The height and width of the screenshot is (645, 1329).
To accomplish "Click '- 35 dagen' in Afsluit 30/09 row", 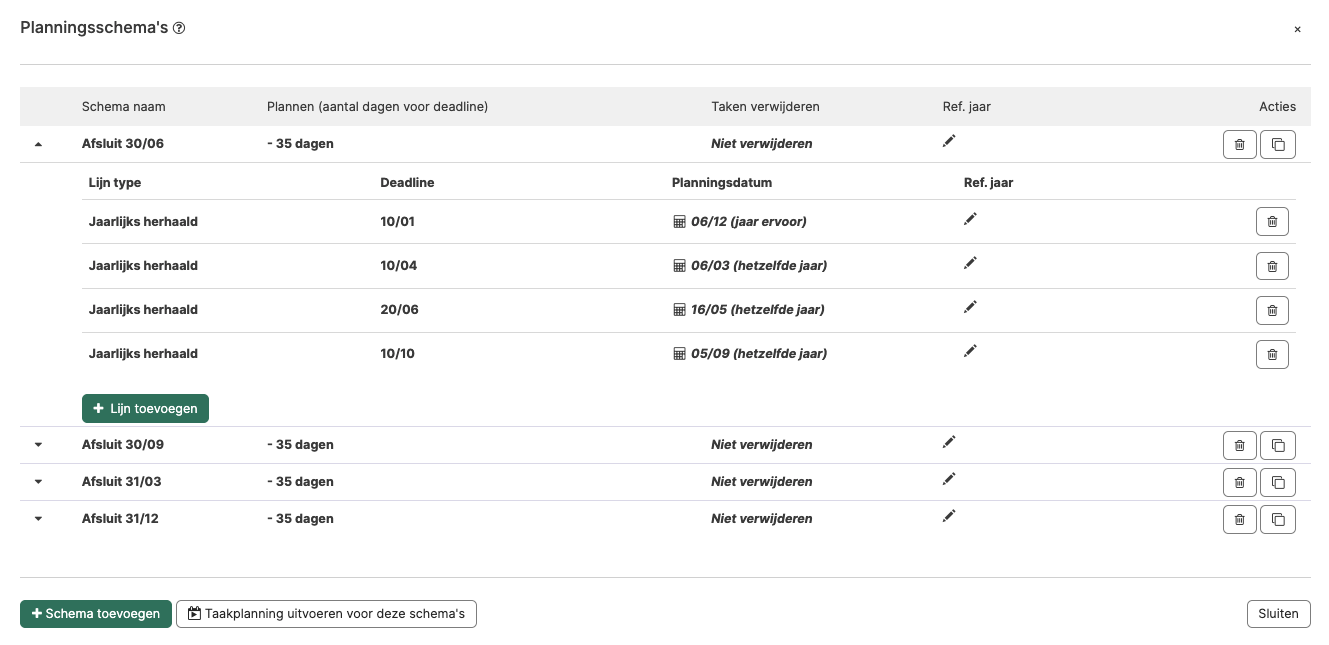I will pos(300,445).
